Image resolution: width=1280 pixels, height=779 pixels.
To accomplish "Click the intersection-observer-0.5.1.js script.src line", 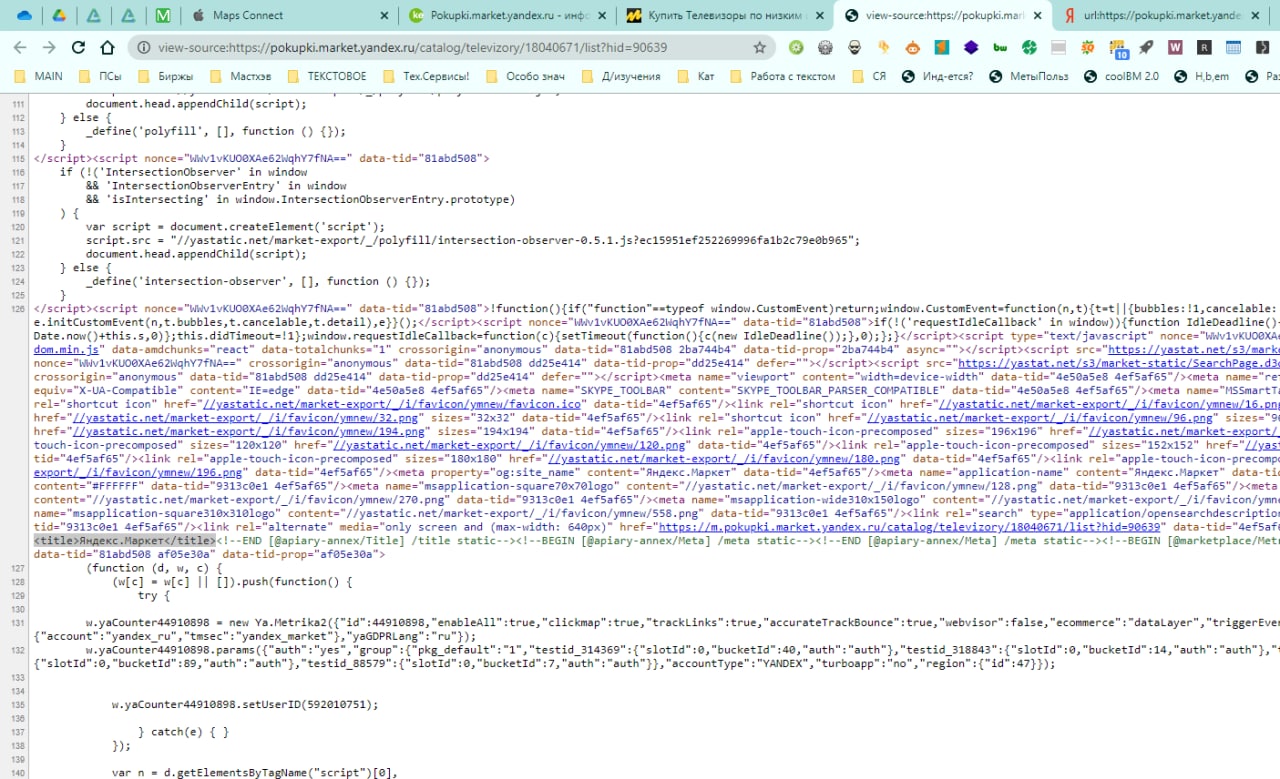I will pyautogui.click(x=473, y=240).
